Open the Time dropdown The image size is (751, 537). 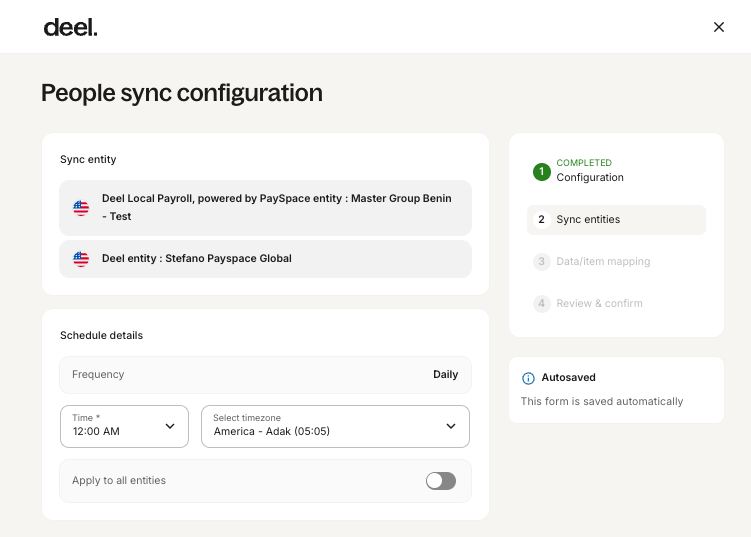(x=125, y=426)
